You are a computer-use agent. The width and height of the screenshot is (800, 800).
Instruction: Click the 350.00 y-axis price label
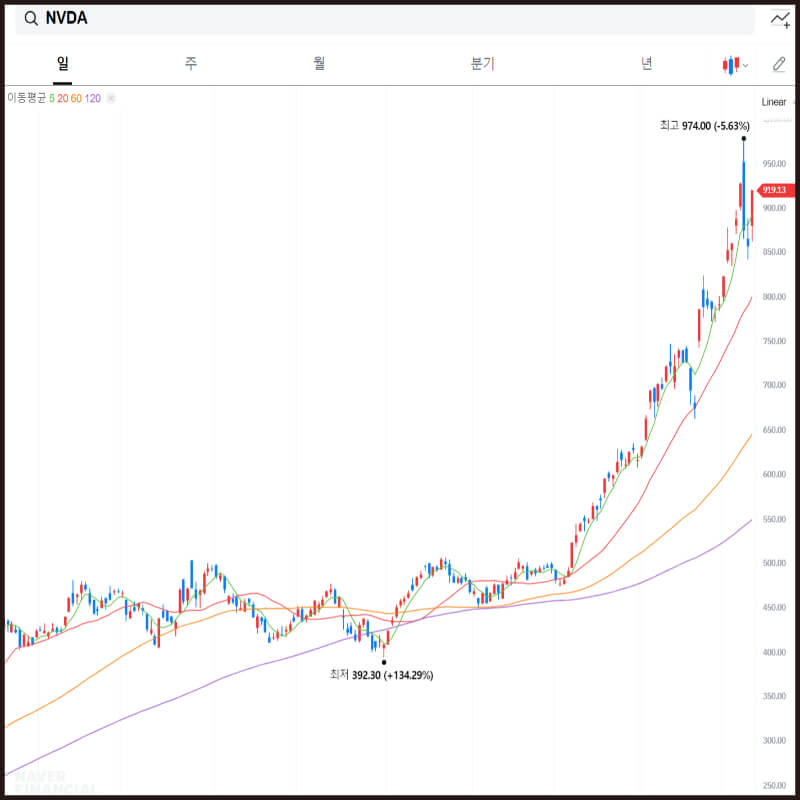[774, 696]
